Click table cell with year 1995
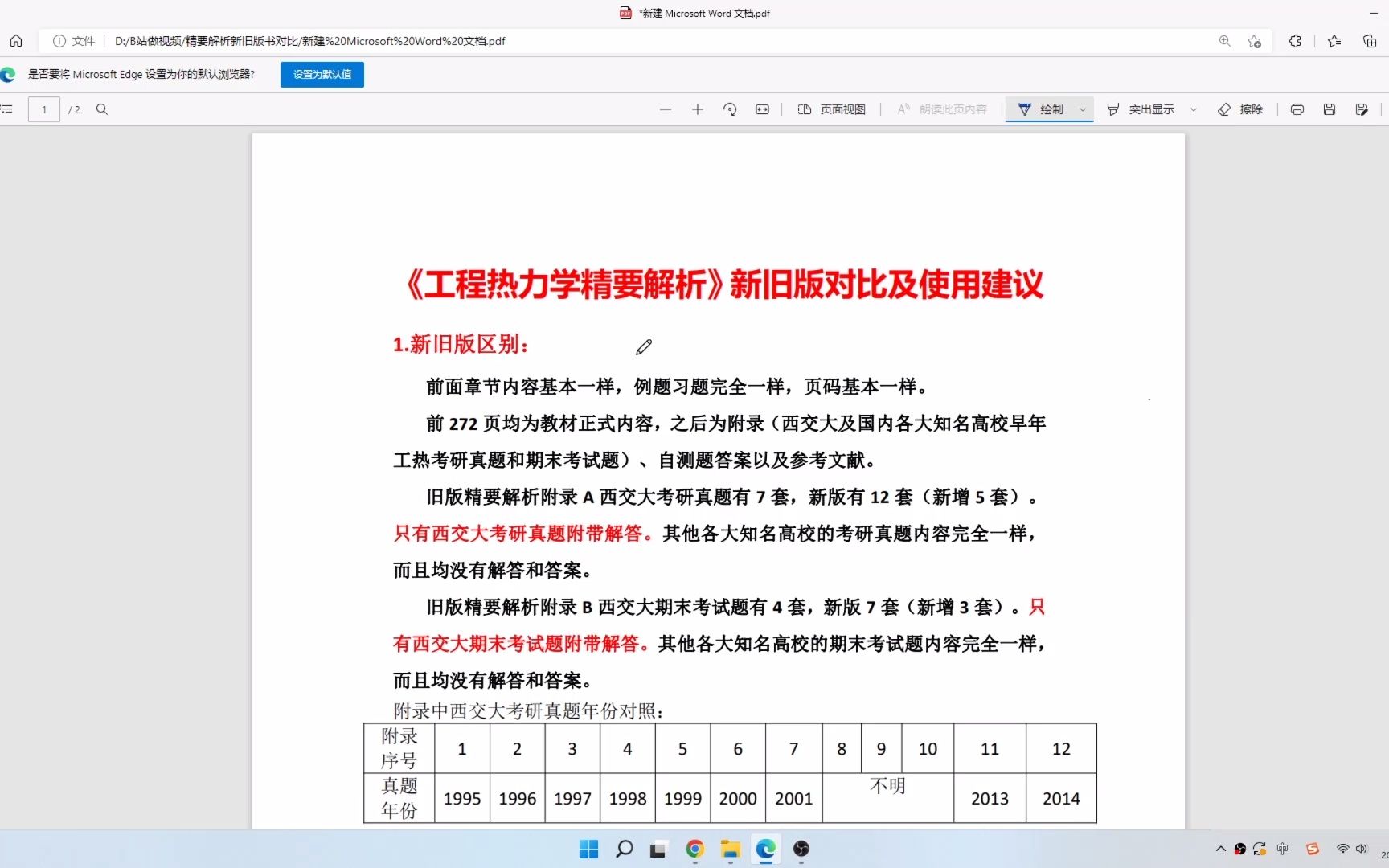 click(x=462, y=798)
